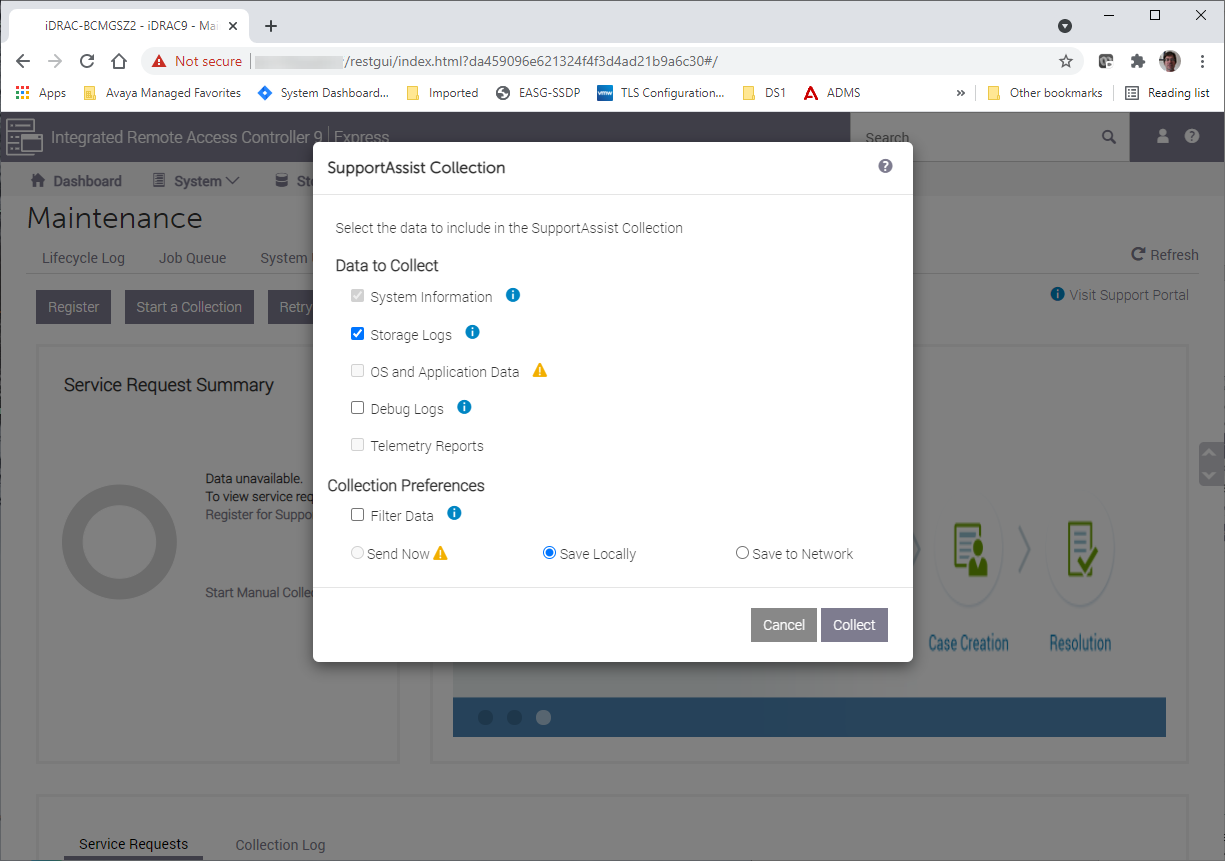Screen dimensions: 1225x861
Task: Open the Chrome profile avatar
Action: (1170, 61)
